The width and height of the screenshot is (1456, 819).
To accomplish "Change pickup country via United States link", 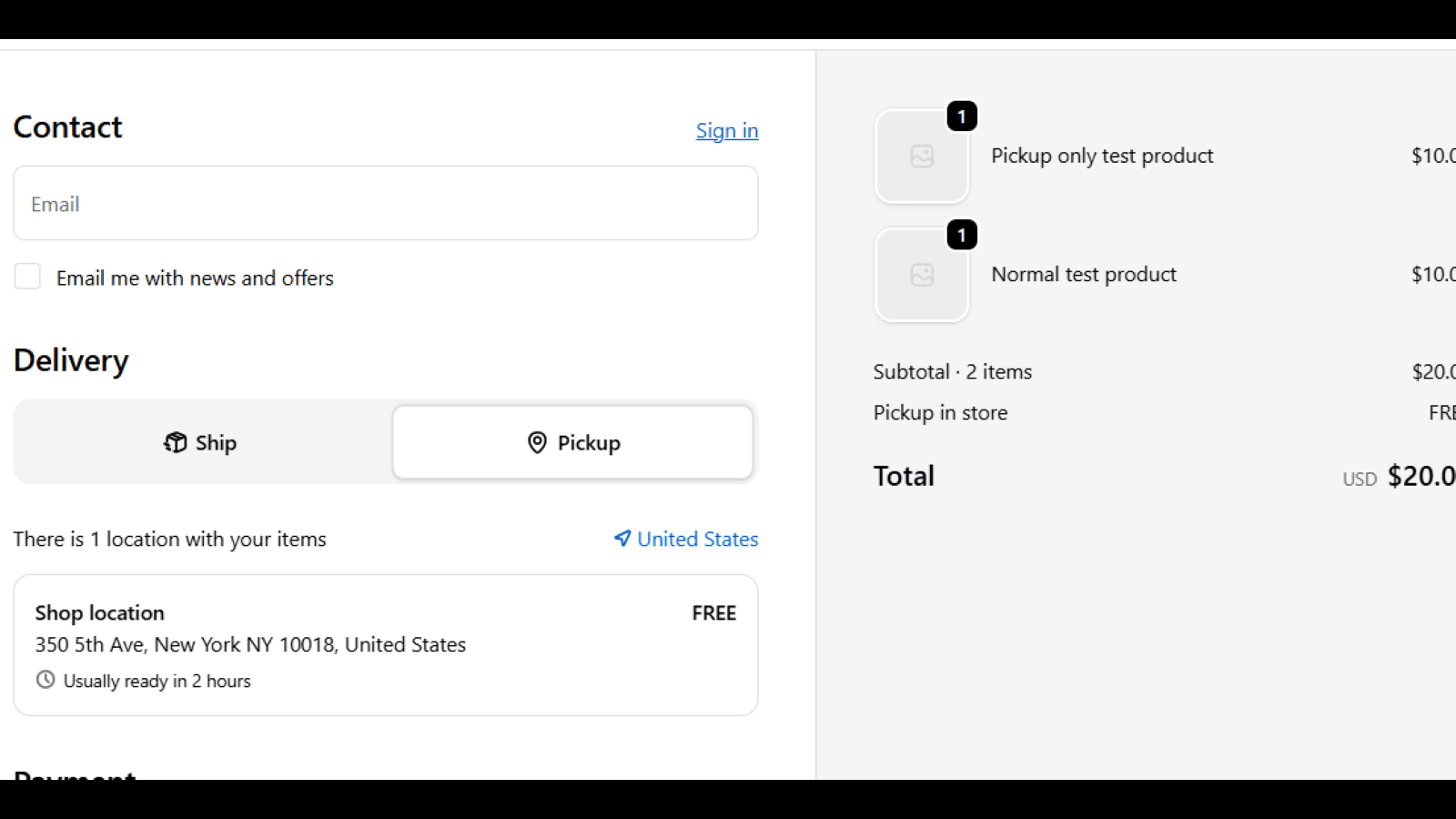I will [697, 539].
